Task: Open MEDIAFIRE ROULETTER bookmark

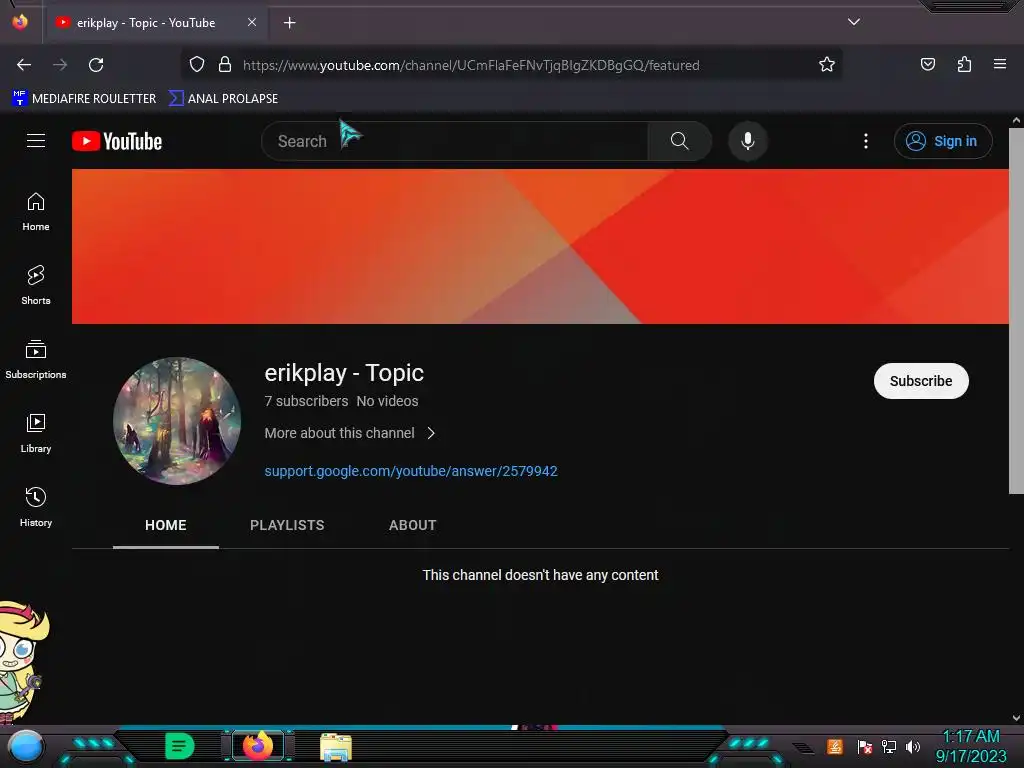Action: (x=84, y=99)
